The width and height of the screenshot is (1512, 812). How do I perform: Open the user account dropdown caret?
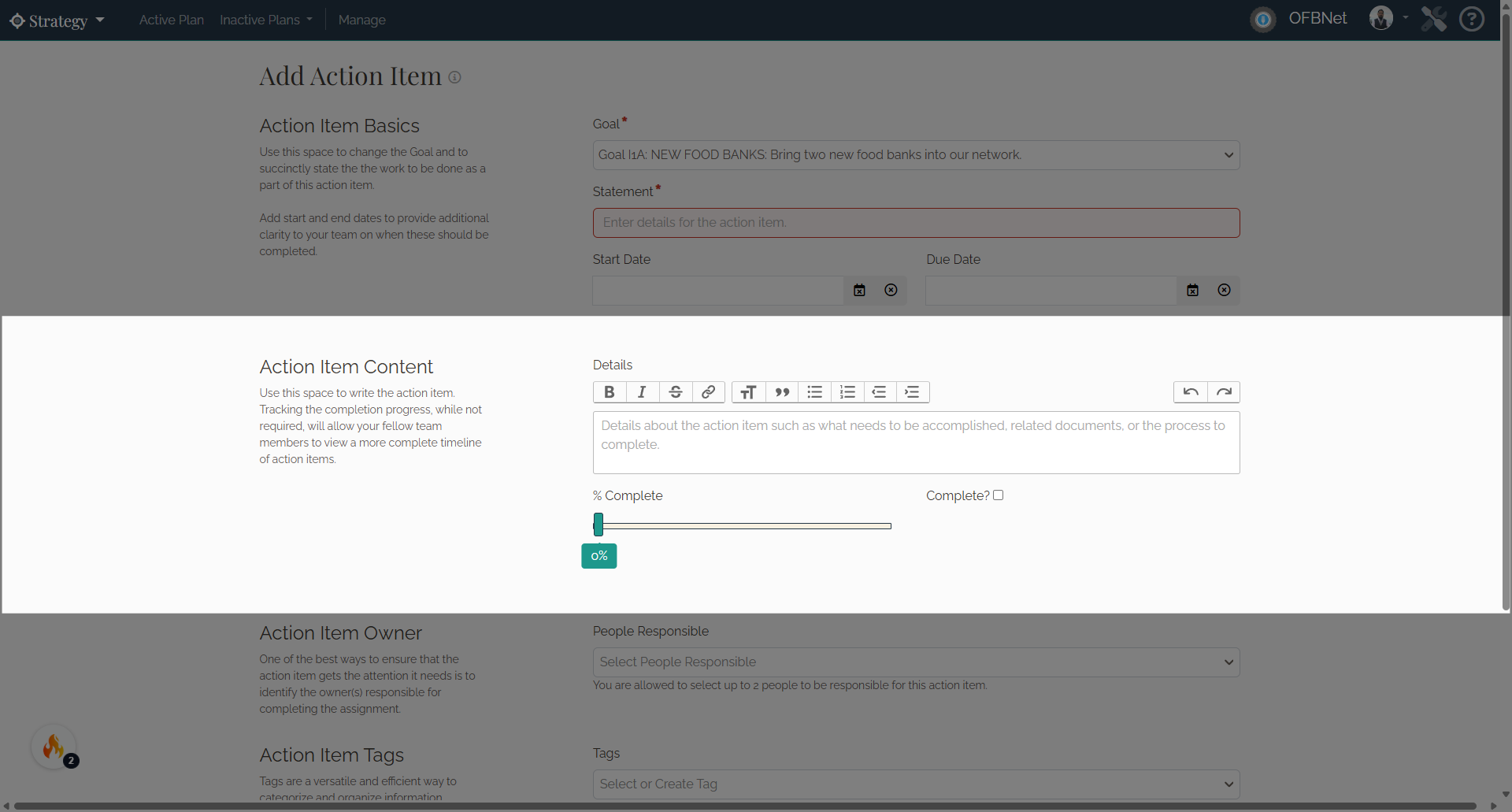pos(1406,17)
